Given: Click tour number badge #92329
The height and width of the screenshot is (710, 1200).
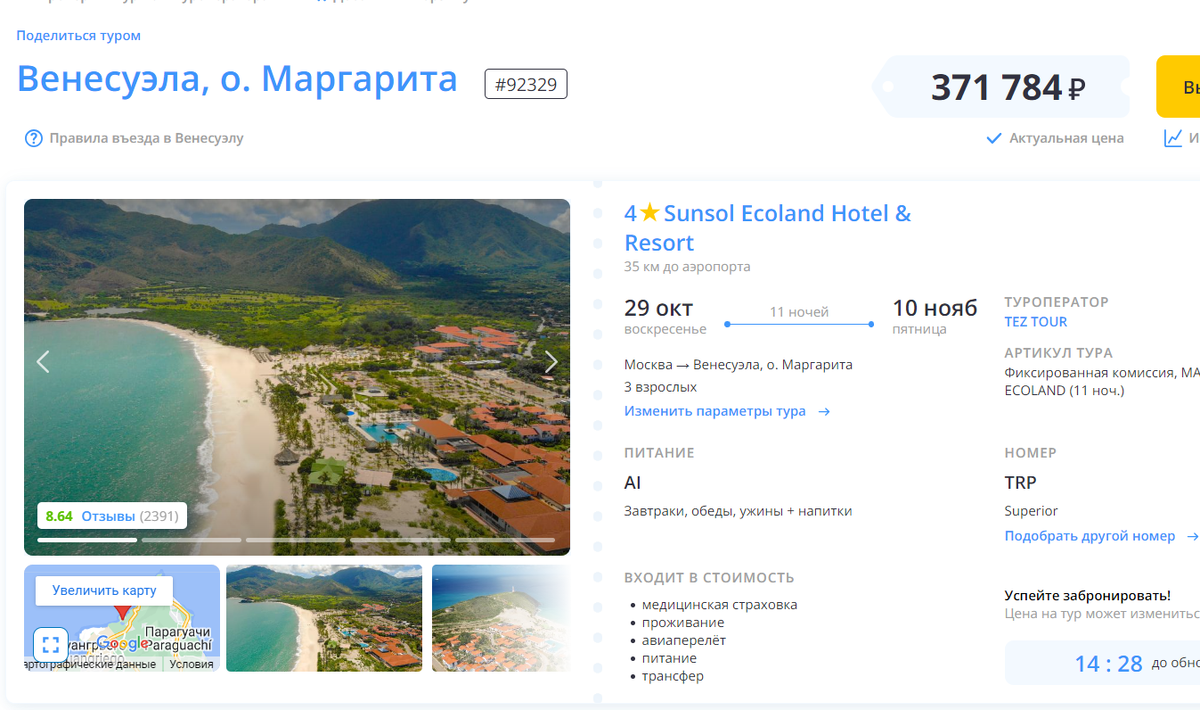Looking at the screenshot, I should [x=526, y=84].
